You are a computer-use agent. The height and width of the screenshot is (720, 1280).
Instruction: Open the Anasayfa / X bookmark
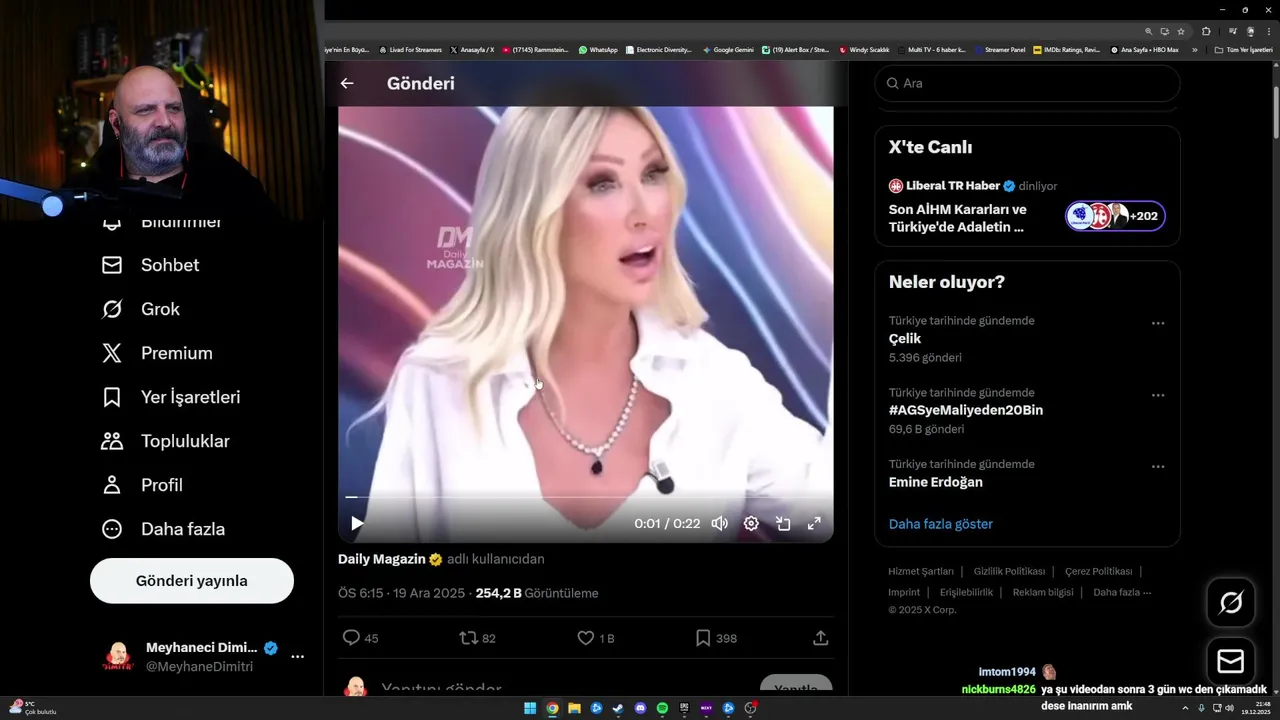click(x=472, y=49)
